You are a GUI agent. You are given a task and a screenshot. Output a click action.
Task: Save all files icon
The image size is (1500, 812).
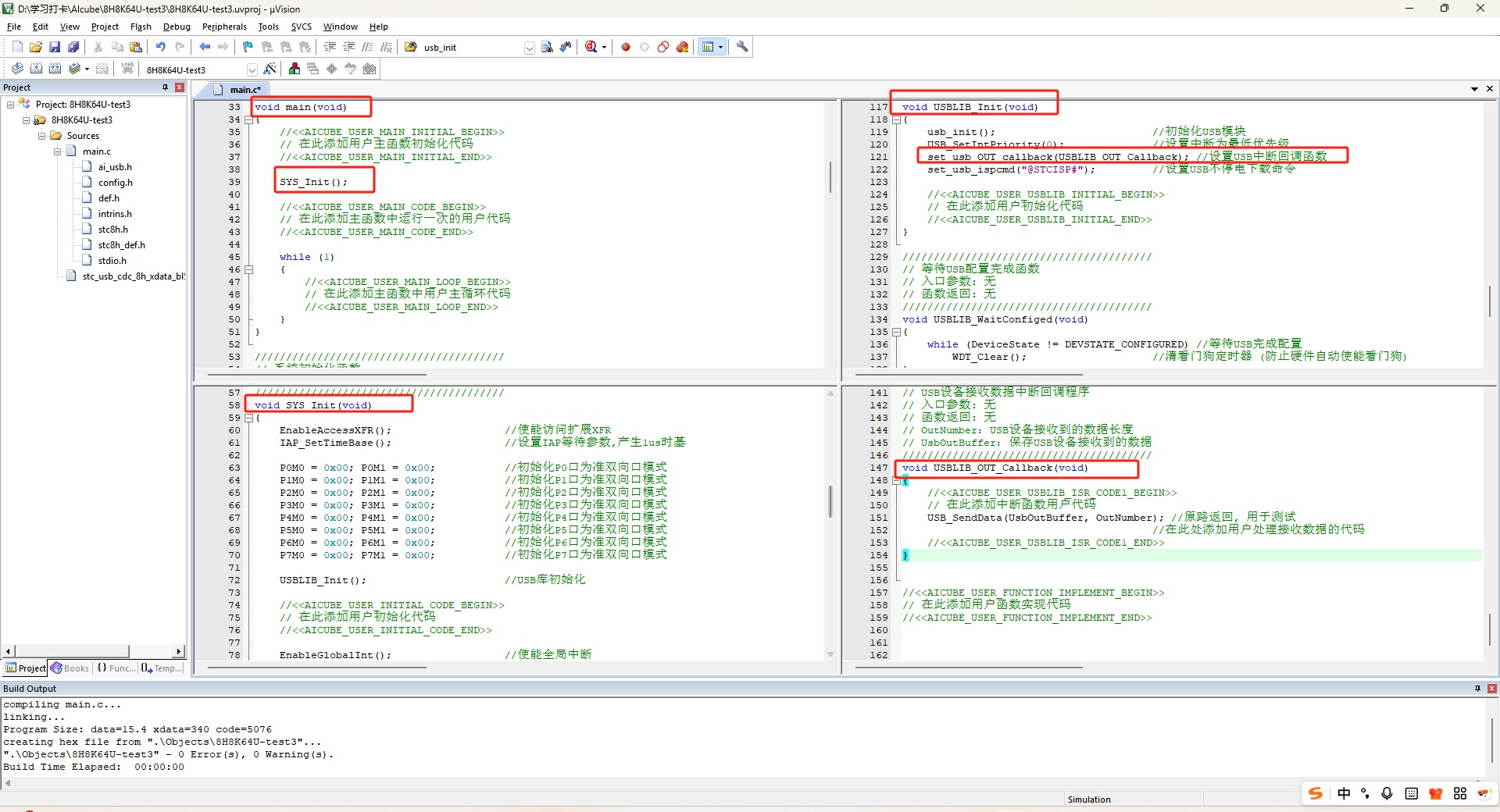tap(73, 47)
